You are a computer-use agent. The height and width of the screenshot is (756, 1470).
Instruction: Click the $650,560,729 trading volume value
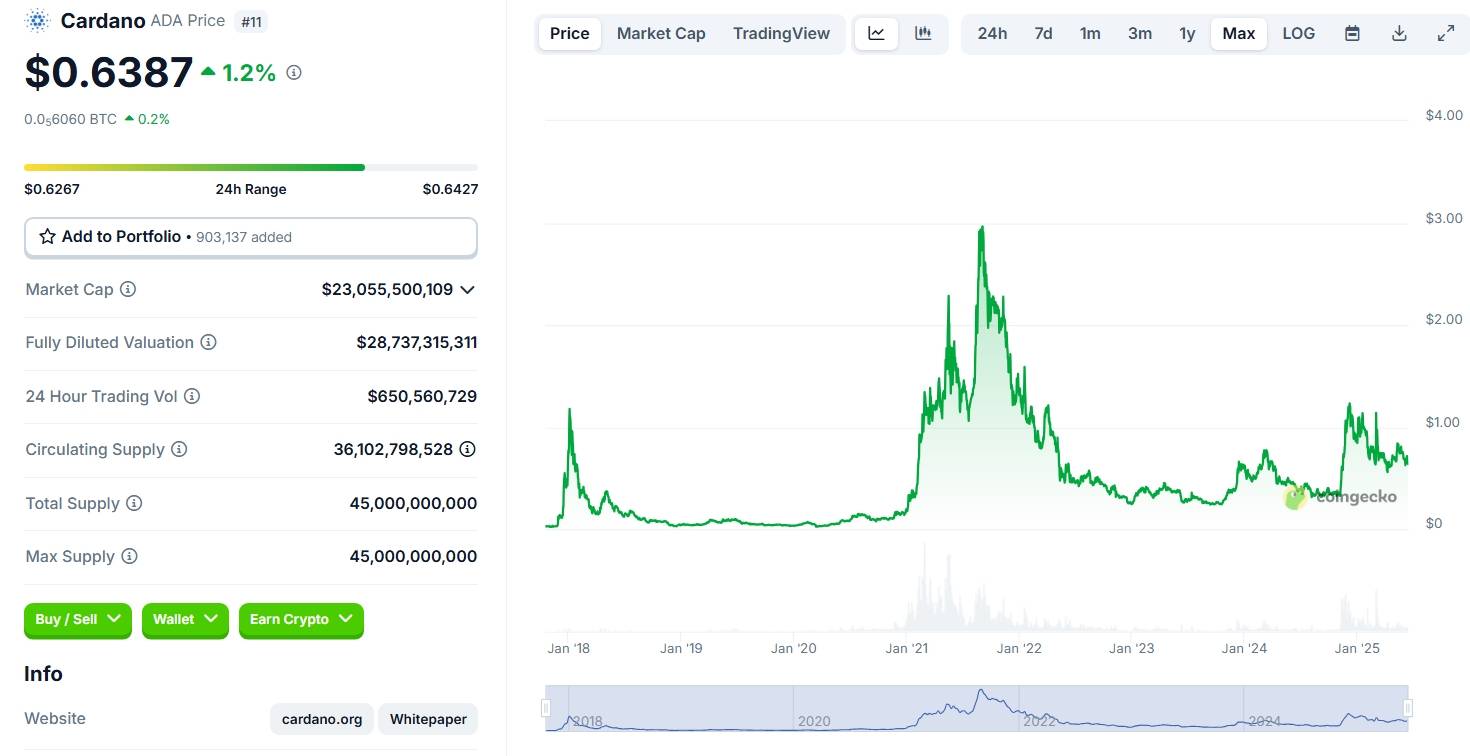422,396
